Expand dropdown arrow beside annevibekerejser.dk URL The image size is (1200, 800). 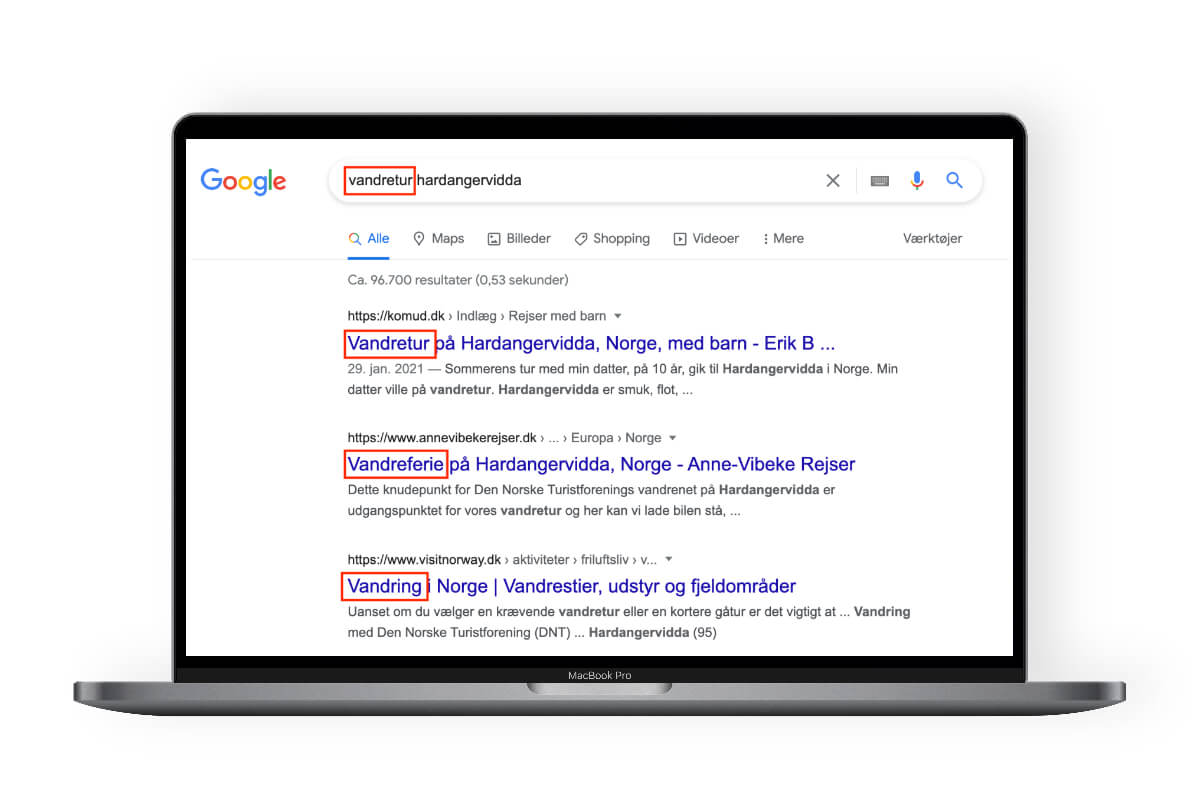point(672,438)
